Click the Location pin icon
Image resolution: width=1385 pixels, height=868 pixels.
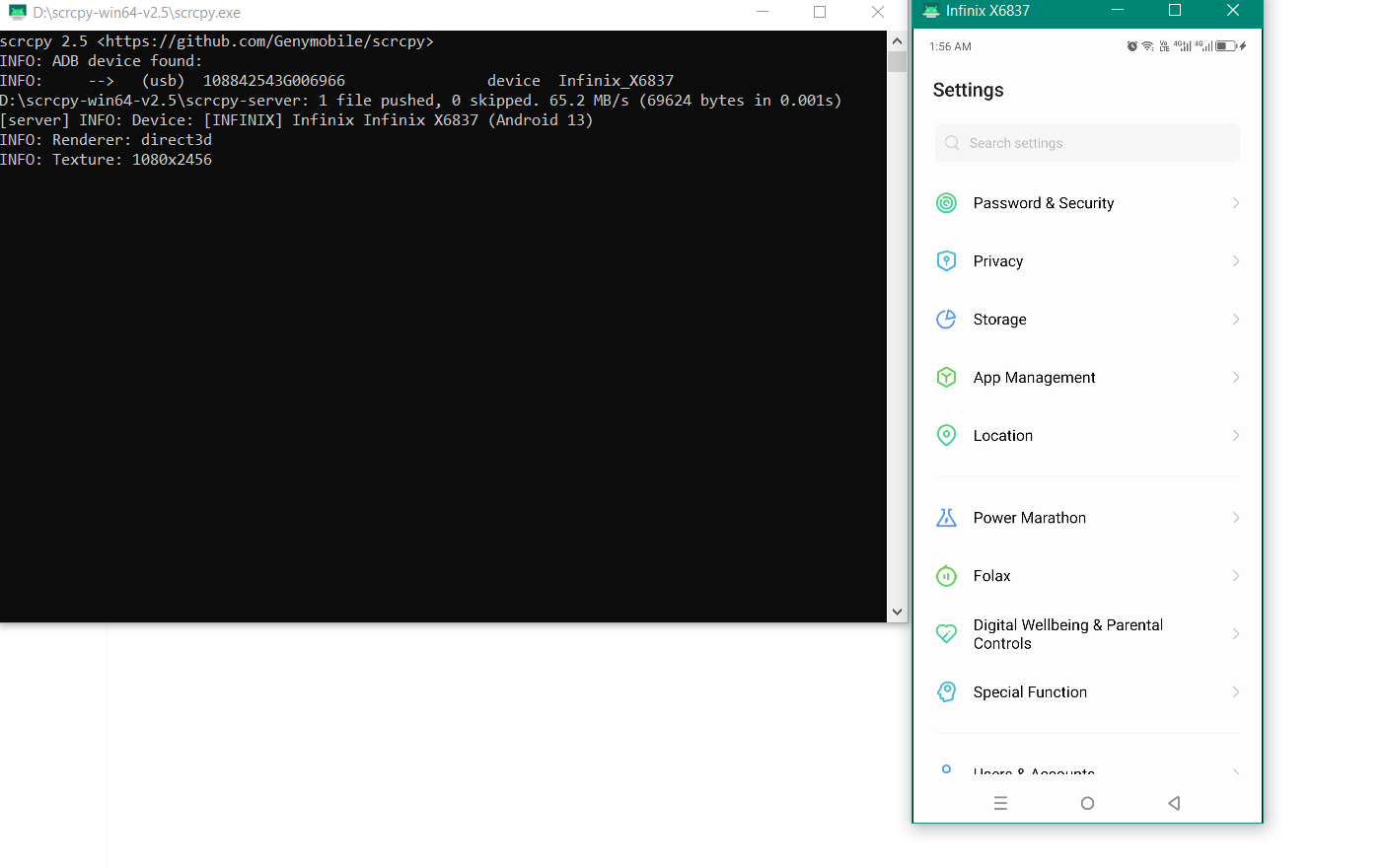click(x=946, y=436)
